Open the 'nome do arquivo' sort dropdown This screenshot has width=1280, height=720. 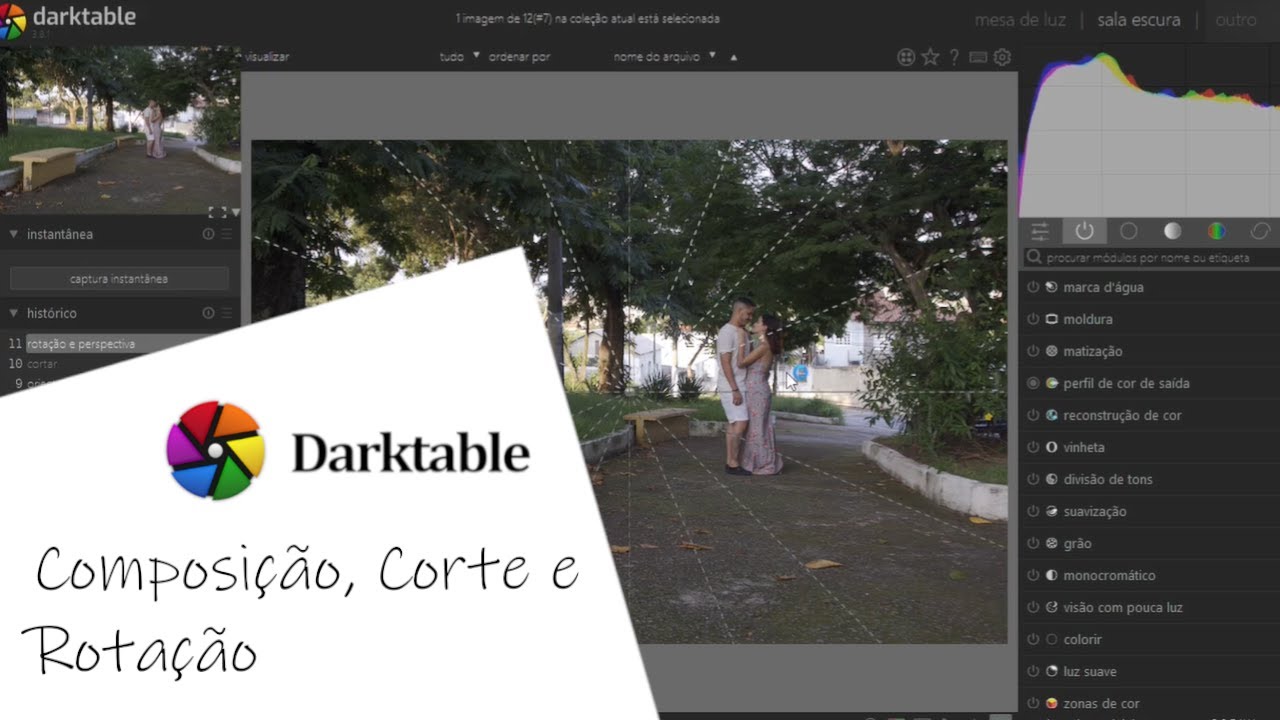(665, 57)
